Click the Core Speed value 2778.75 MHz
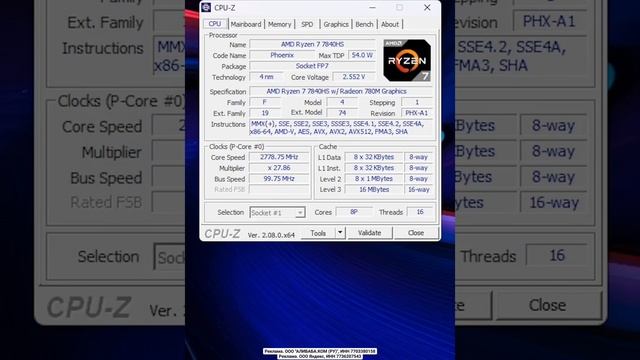 pos(279,157)
